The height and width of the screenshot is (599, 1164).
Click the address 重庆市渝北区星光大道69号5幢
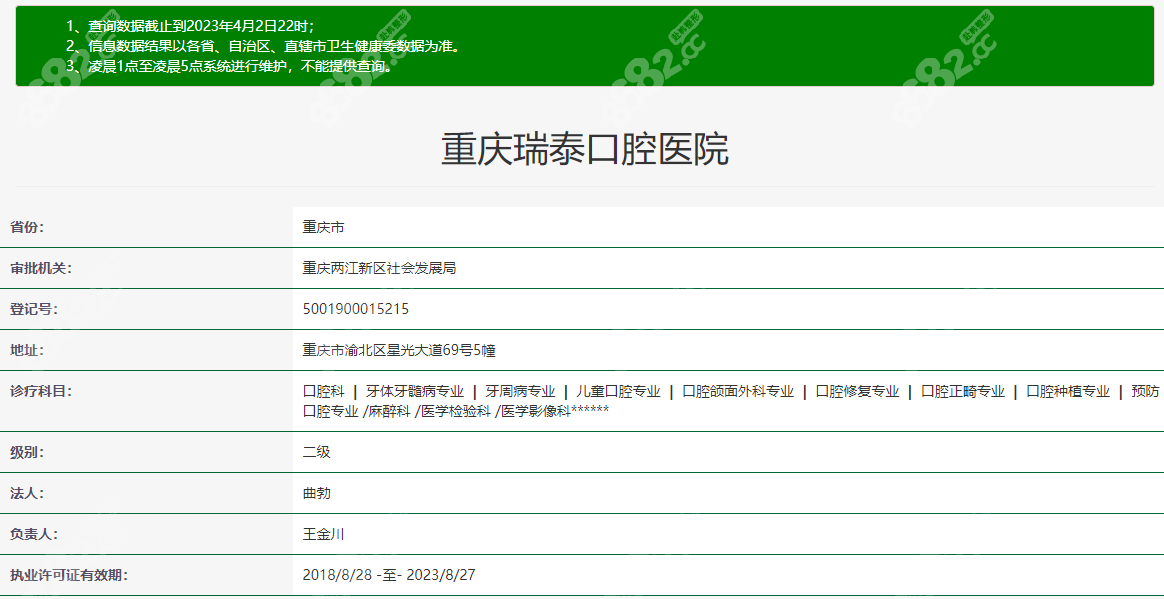[x=399, y=350]
